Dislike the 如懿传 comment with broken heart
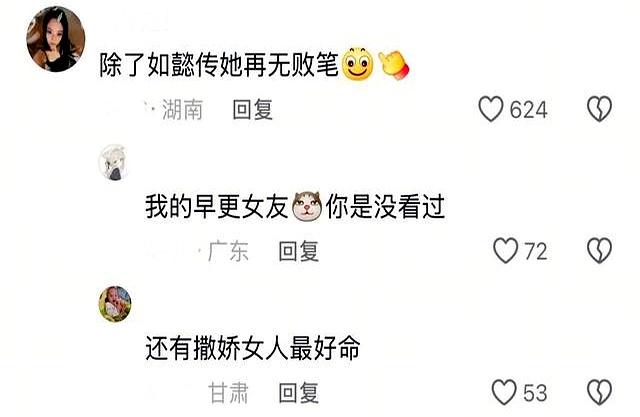 599,109
